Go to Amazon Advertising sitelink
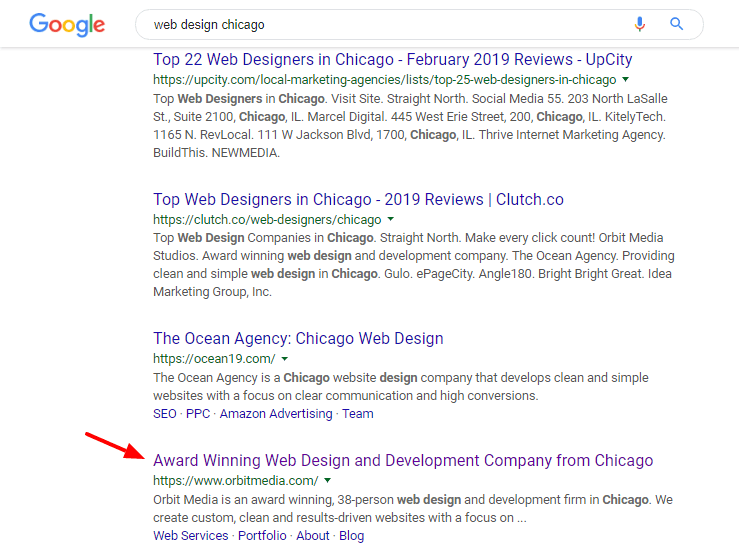Image resolution: width=739 pixels, height=560 pixels. coord(276,413)
